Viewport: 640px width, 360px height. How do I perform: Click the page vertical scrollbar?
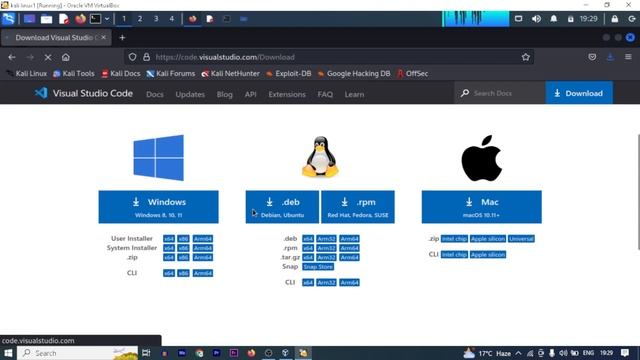coord(638,192)
